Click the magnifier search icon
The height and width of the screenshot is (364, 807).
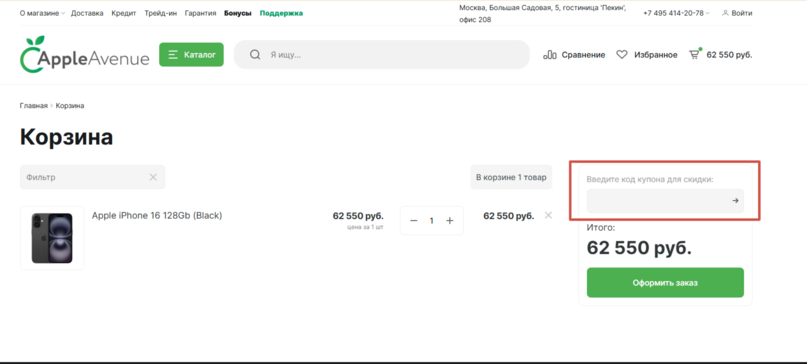pos(255,55)
